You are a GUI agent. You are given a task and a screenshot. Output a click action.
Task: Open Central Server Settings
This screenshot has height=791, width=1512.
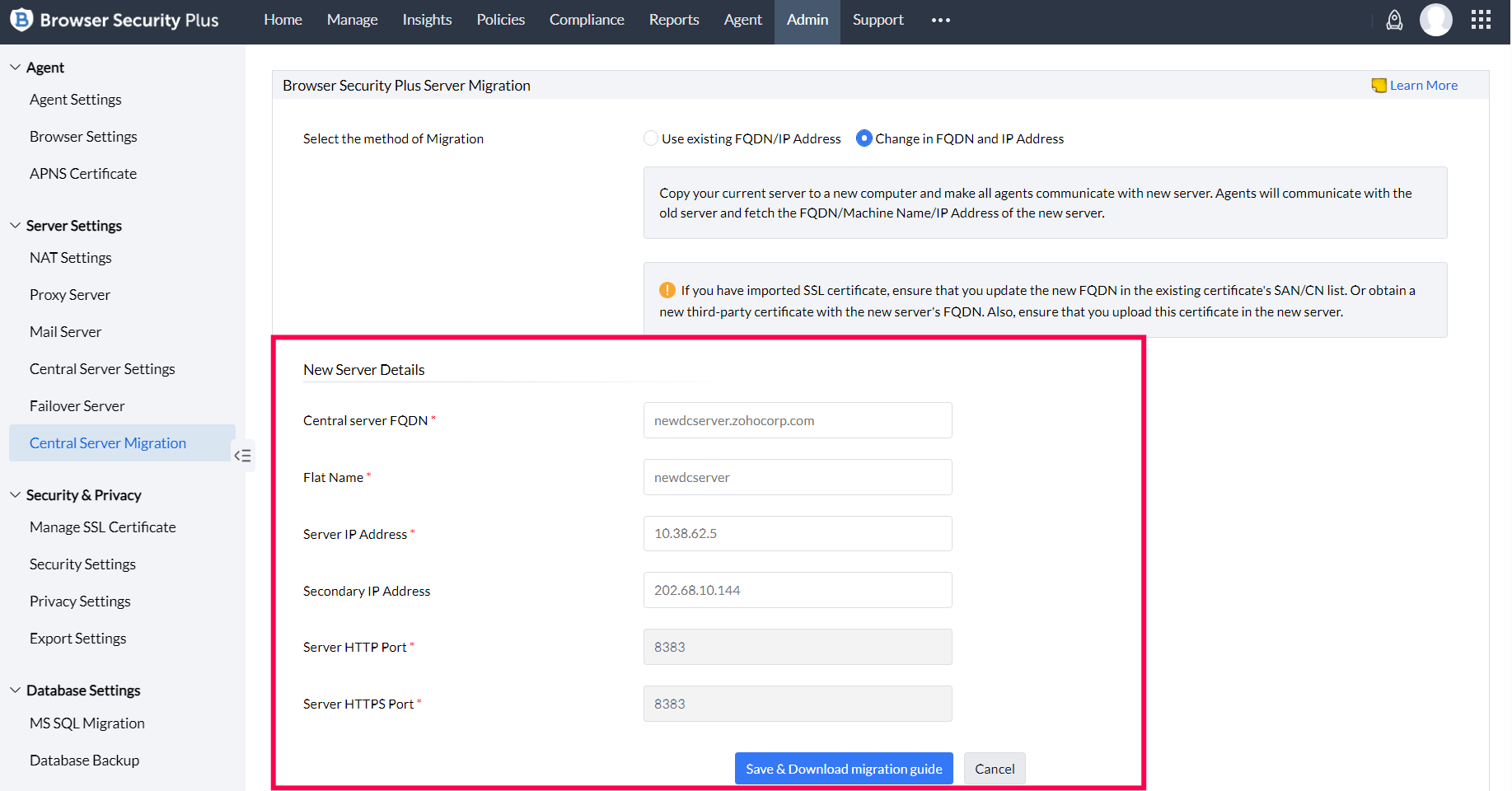(x=102, y=369)
